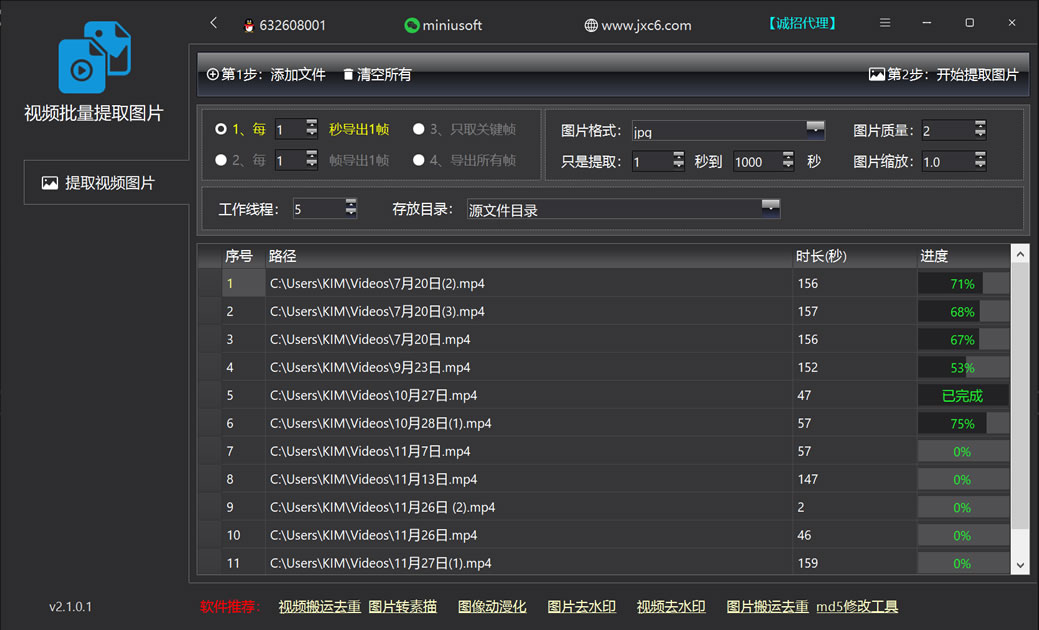Open the 视频去水印 link at the bottom
Image resolution: width=1039 pixels, height=630 pixels.
(x=670, y=606)
